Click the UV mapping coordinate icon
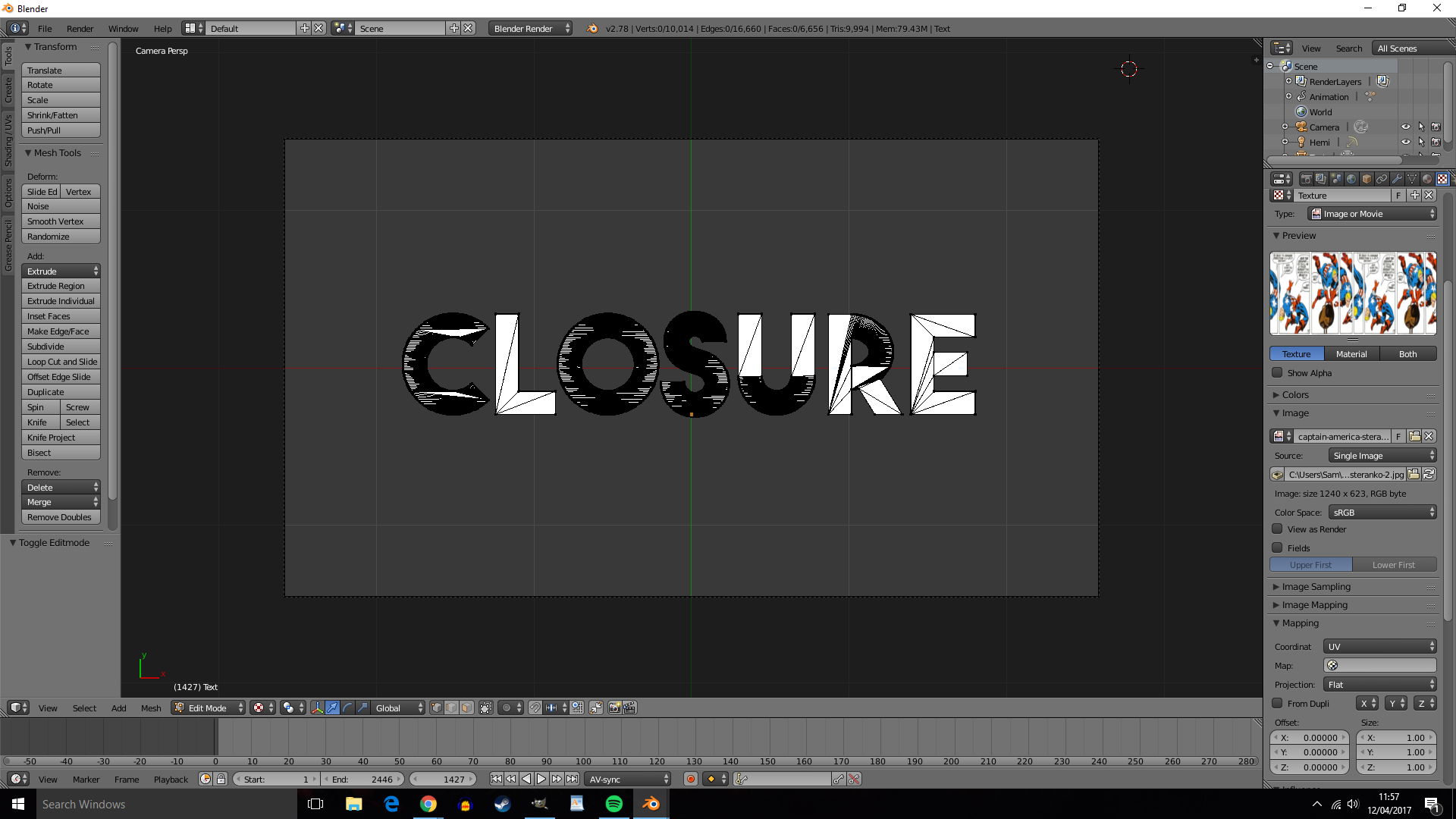Viewport: 1456px width, 819px height. point(1333,665)
